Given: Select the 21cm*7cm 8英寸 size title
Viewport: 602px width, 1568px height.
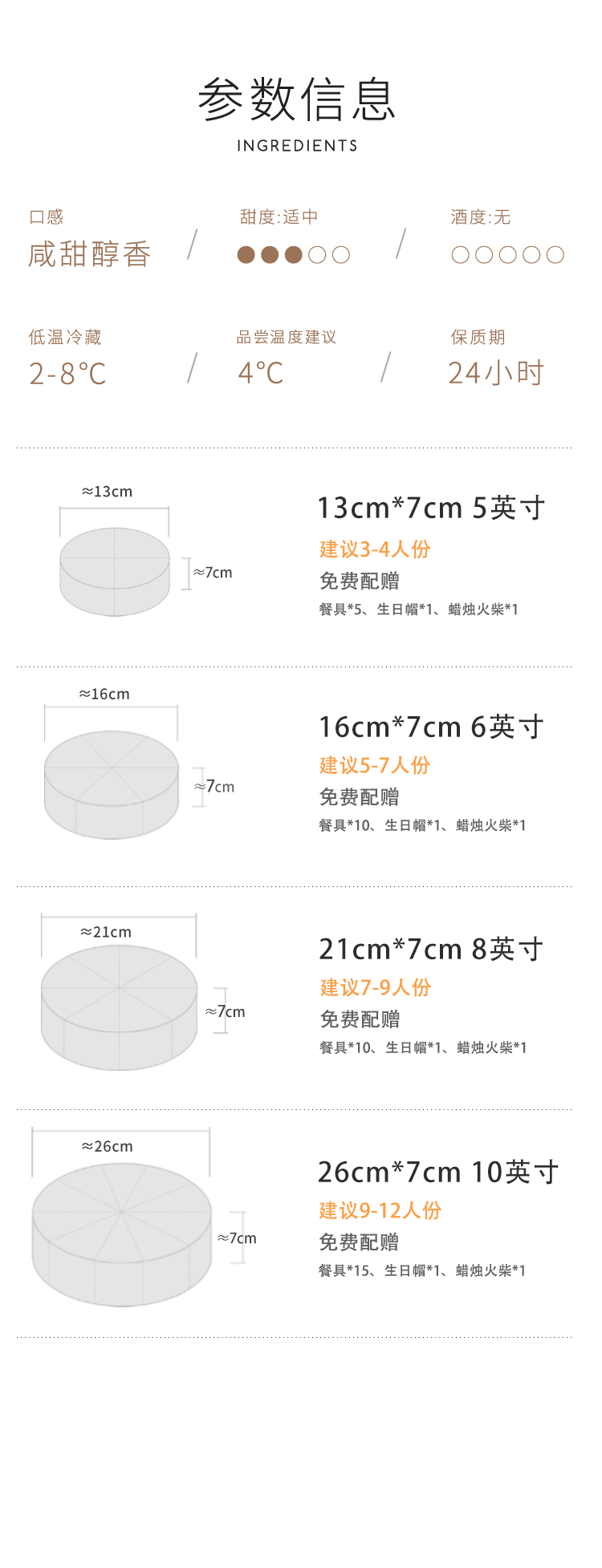Looking at the screenshot, I should pos(431,950).
